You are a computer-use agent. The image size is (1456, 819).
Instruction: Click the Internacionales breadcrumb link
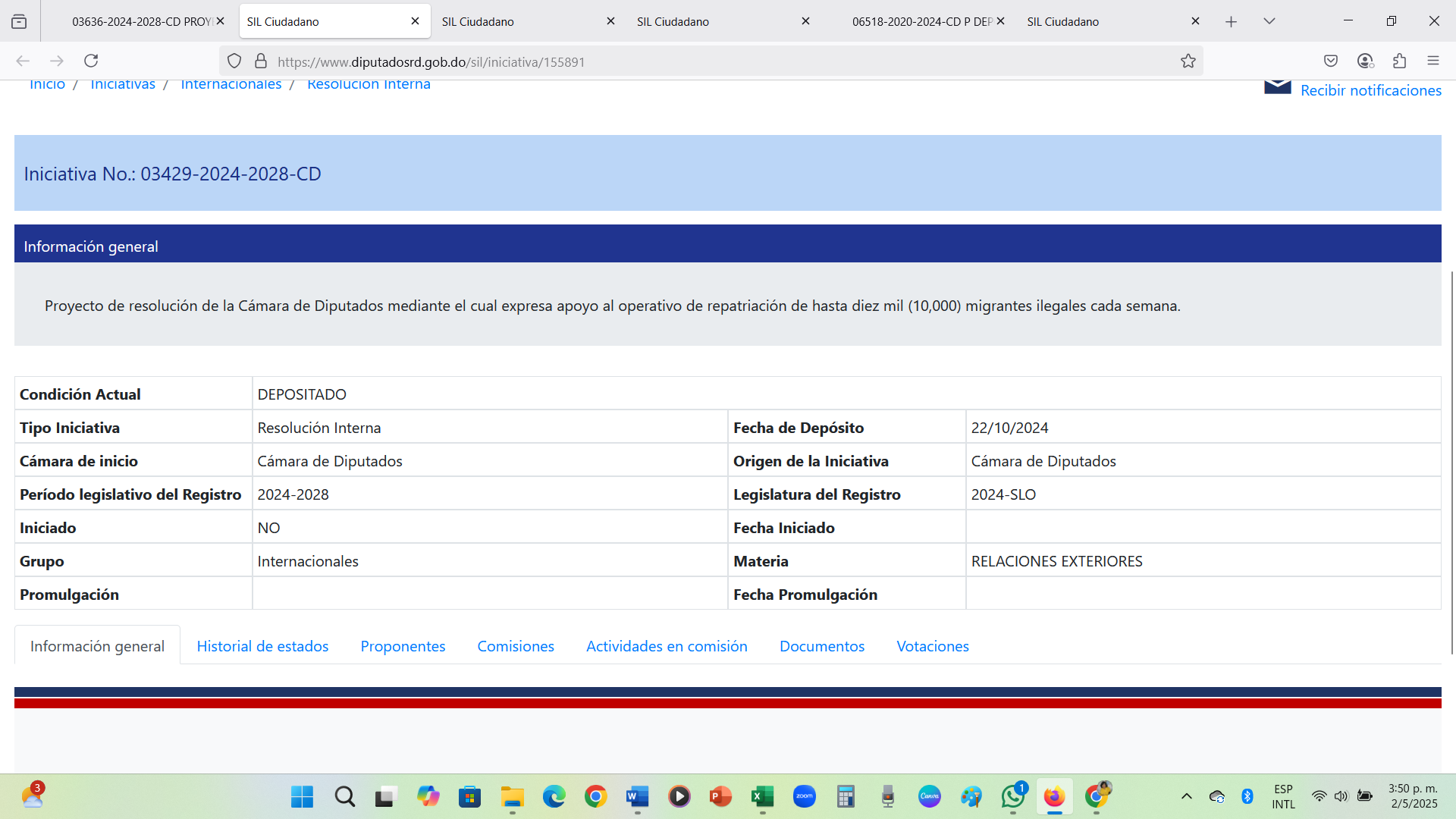click(x=231, y=84)
